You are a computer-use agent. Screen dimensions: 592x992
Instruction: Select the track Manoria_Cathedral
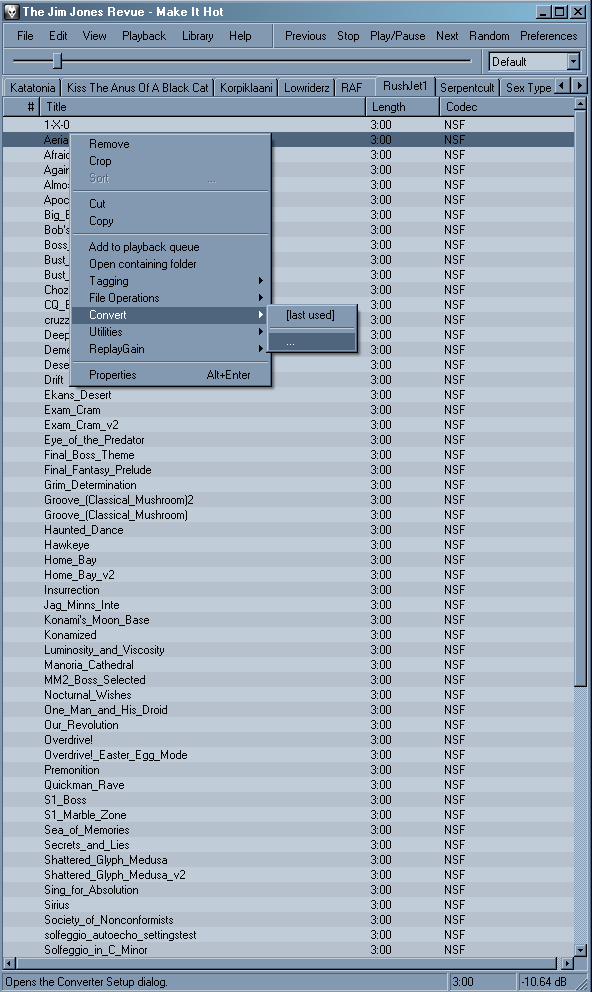point(288,665)
